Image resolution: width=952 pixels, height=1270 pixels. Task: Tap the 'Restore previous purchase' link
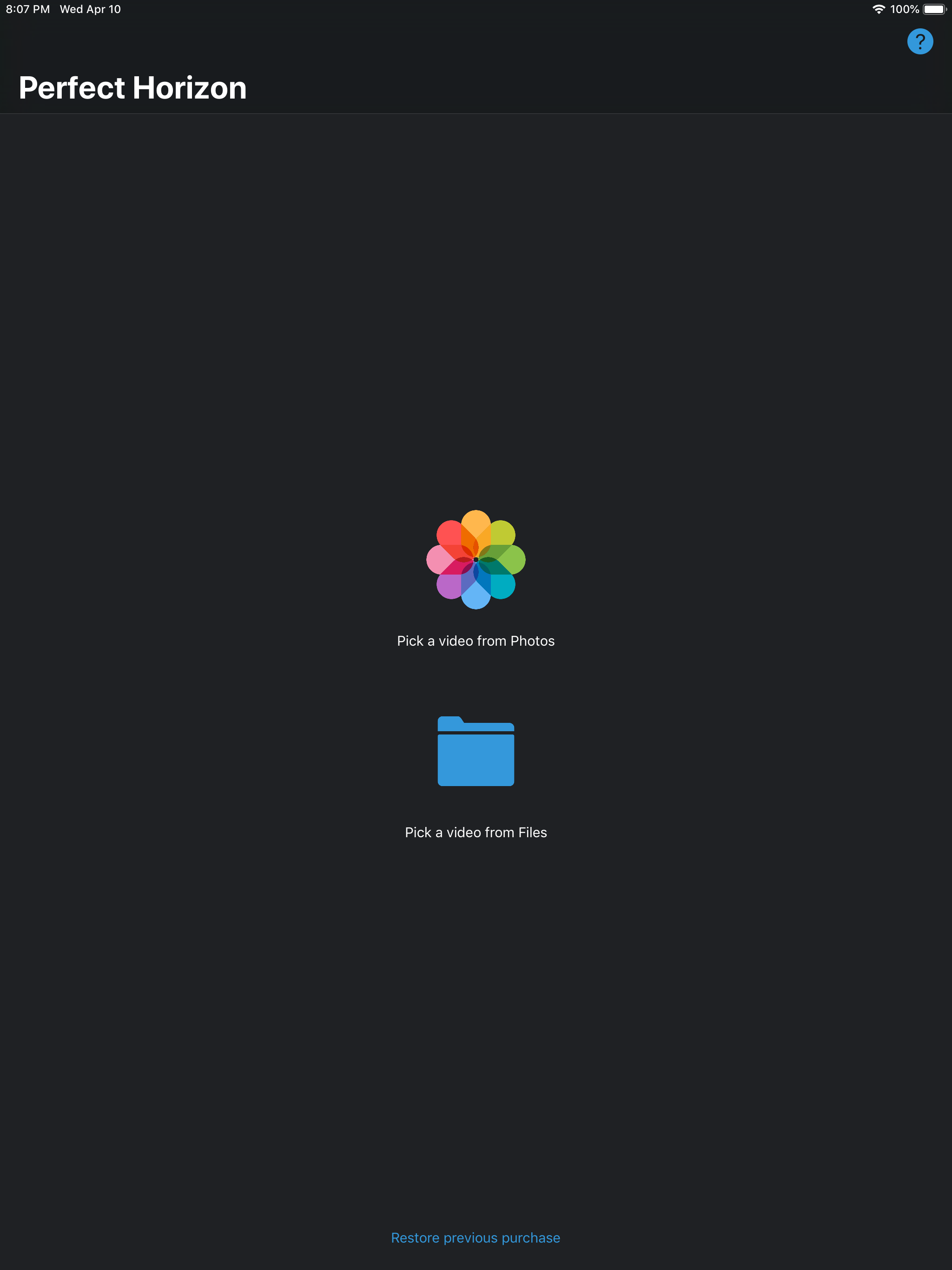pyautogui.click(x=476, y=1238)
